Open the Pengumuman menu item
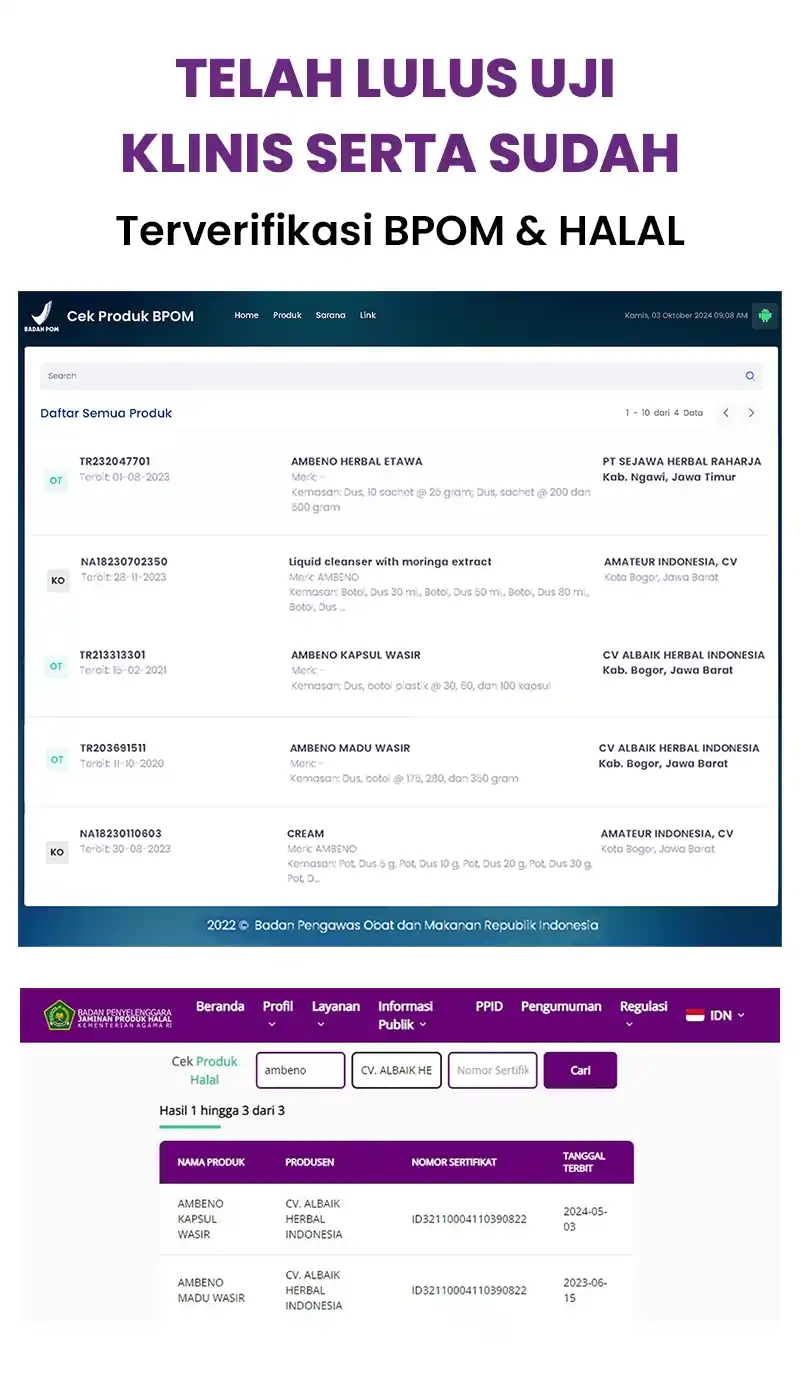Screen dimensions: 800x1373 [x=561, y=1006]
